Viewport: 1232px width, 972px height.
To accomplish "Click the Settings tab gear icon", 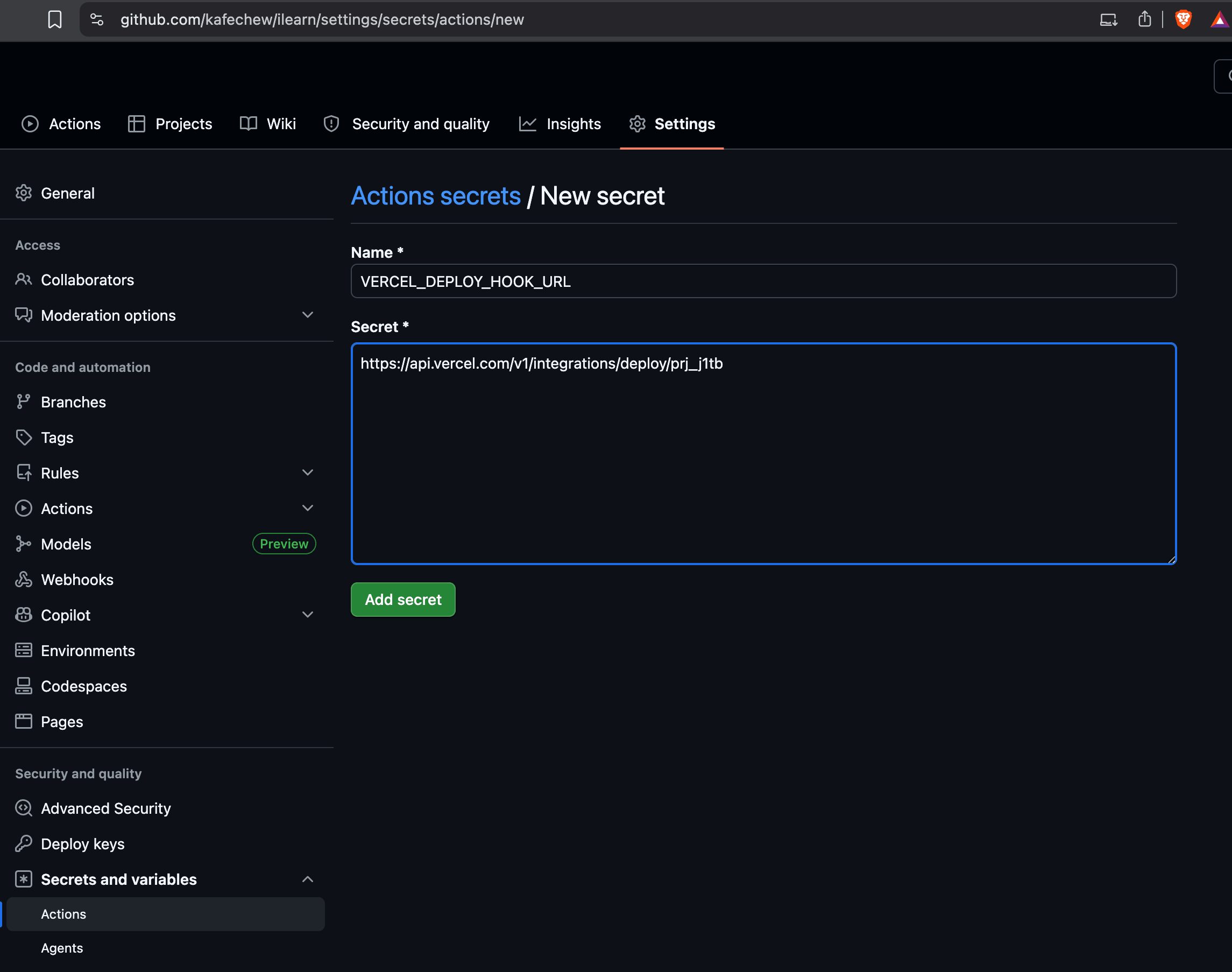I will tap(637, 123).
